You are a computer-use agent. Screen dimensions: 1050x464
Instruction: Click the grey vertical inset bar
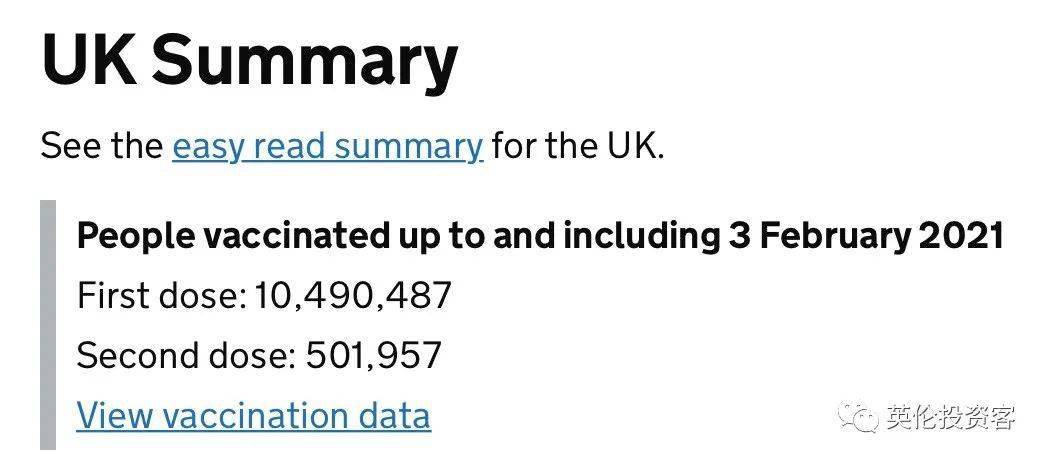pos(48,325)
